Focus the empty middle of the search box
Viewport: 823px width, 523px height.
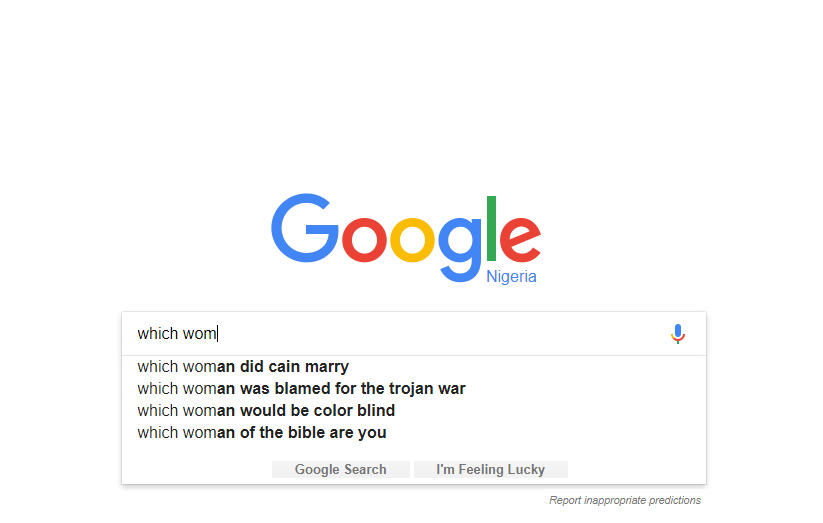pos(440,334)
